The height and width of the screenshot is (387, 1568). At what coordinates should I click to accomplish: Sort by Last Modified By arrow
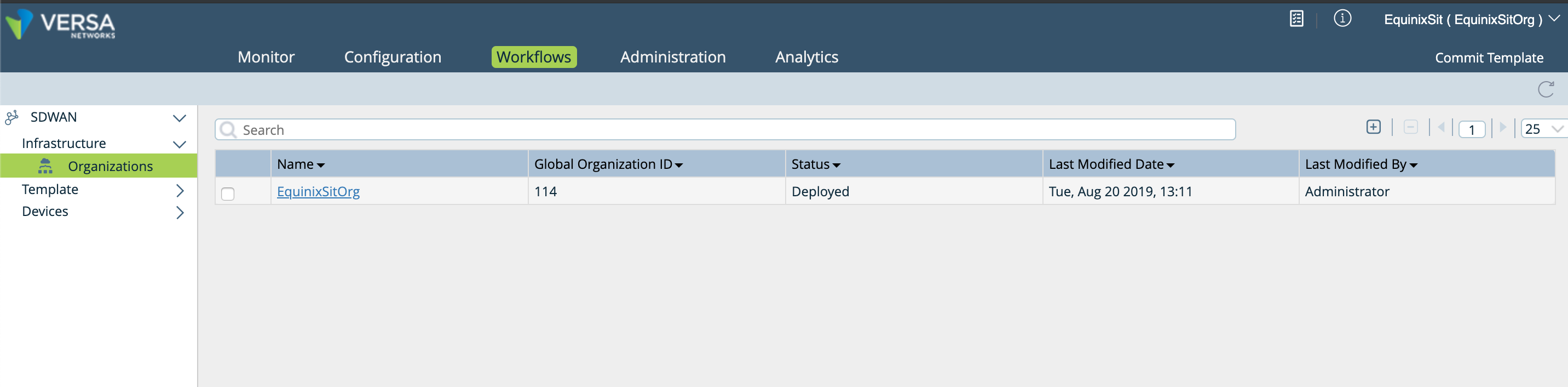pyautogui.click(x=1414, y=165)
